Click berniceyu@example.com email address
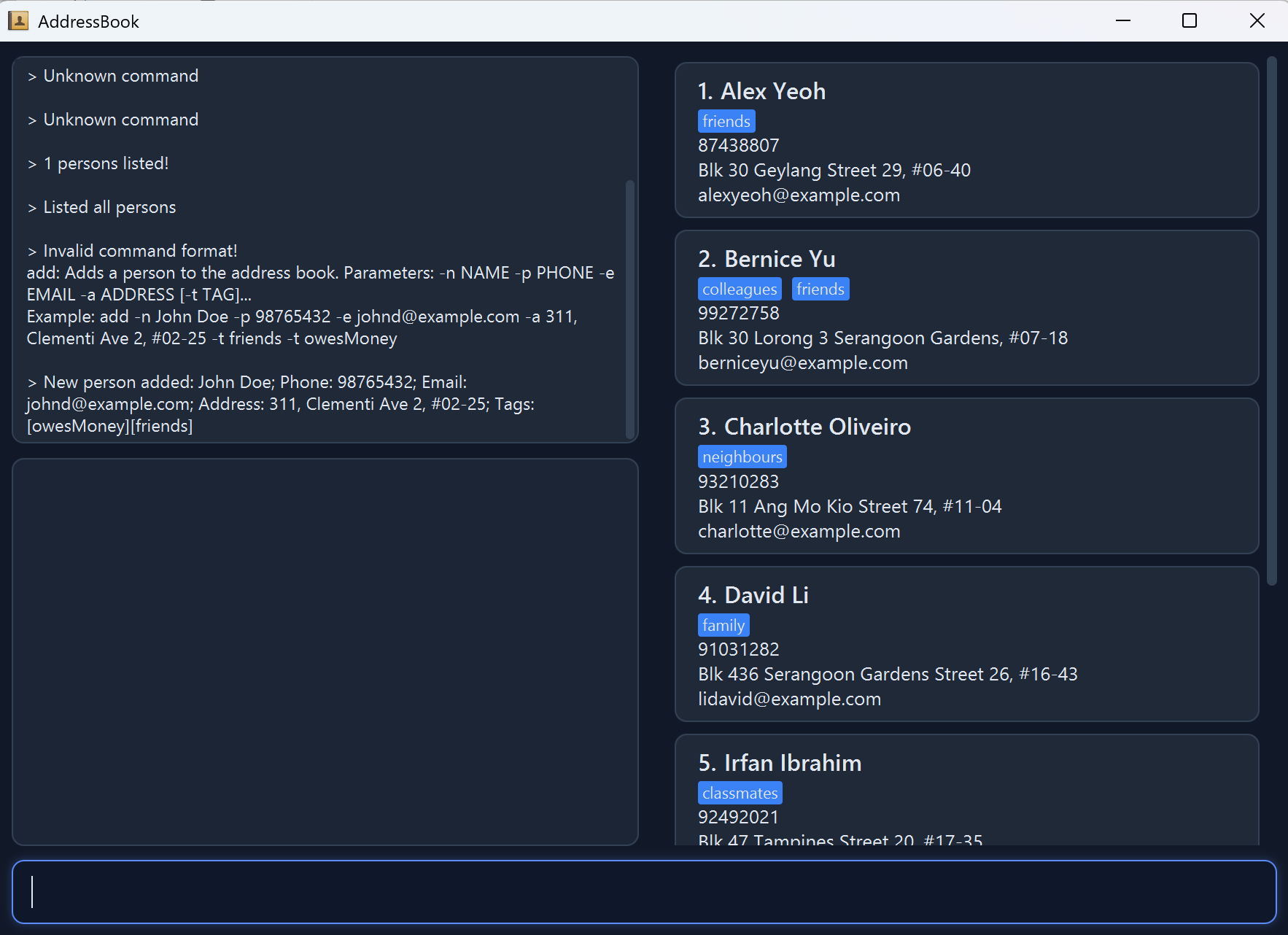This screenshot has height=935, width=1288. [802, 363]
